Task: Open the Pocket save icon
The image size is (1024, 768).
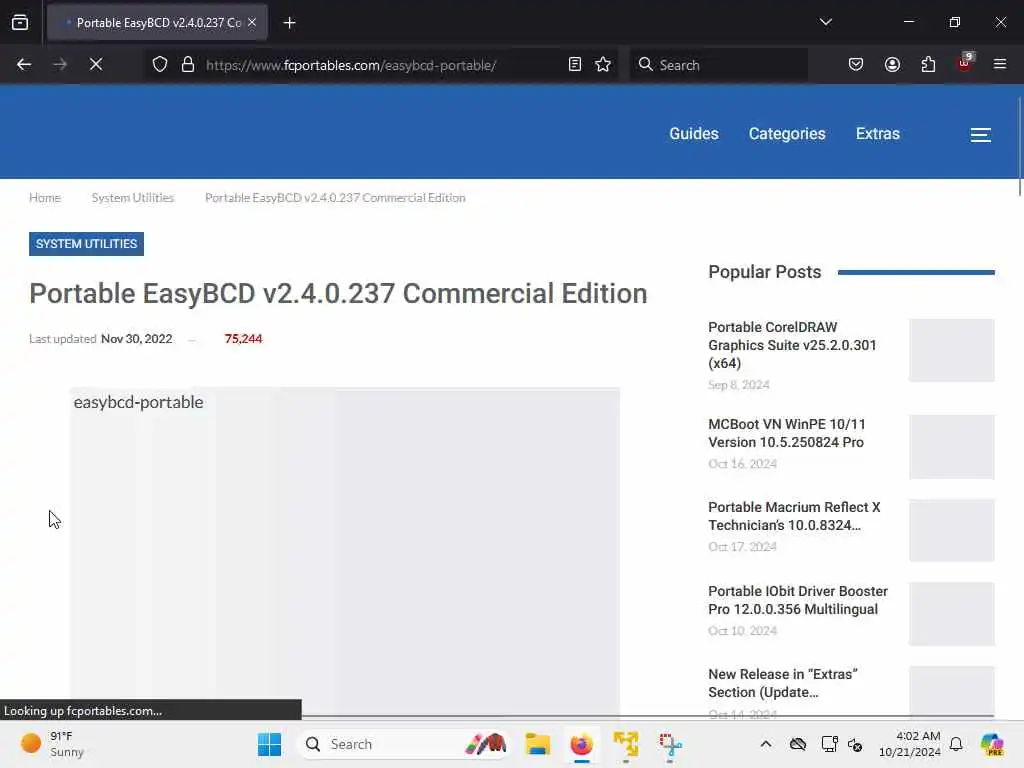Action: (856, 64)
